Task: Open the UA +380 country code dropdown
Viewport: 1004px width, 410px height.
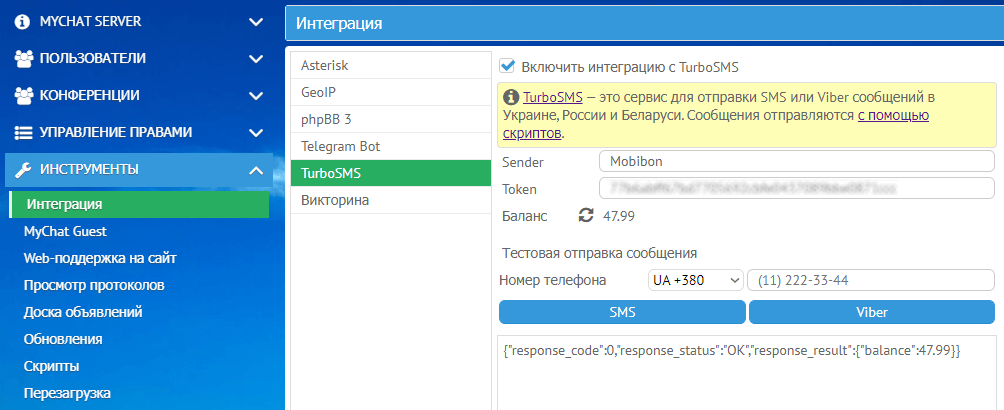Action: point(695,281)
